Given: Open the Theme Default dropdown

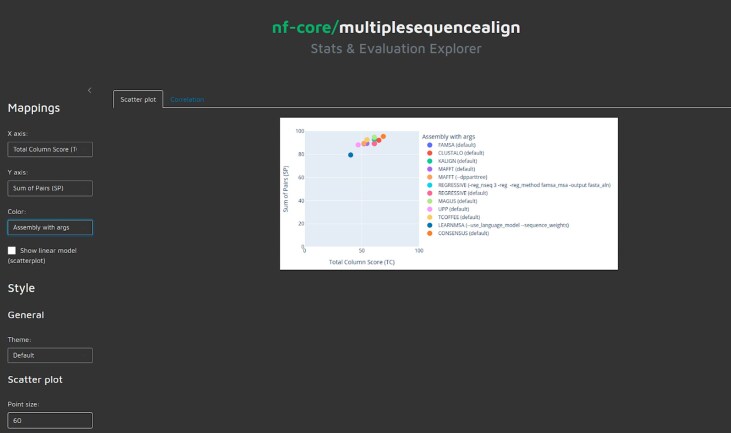Looking at the screenshot, I should 50,355.
